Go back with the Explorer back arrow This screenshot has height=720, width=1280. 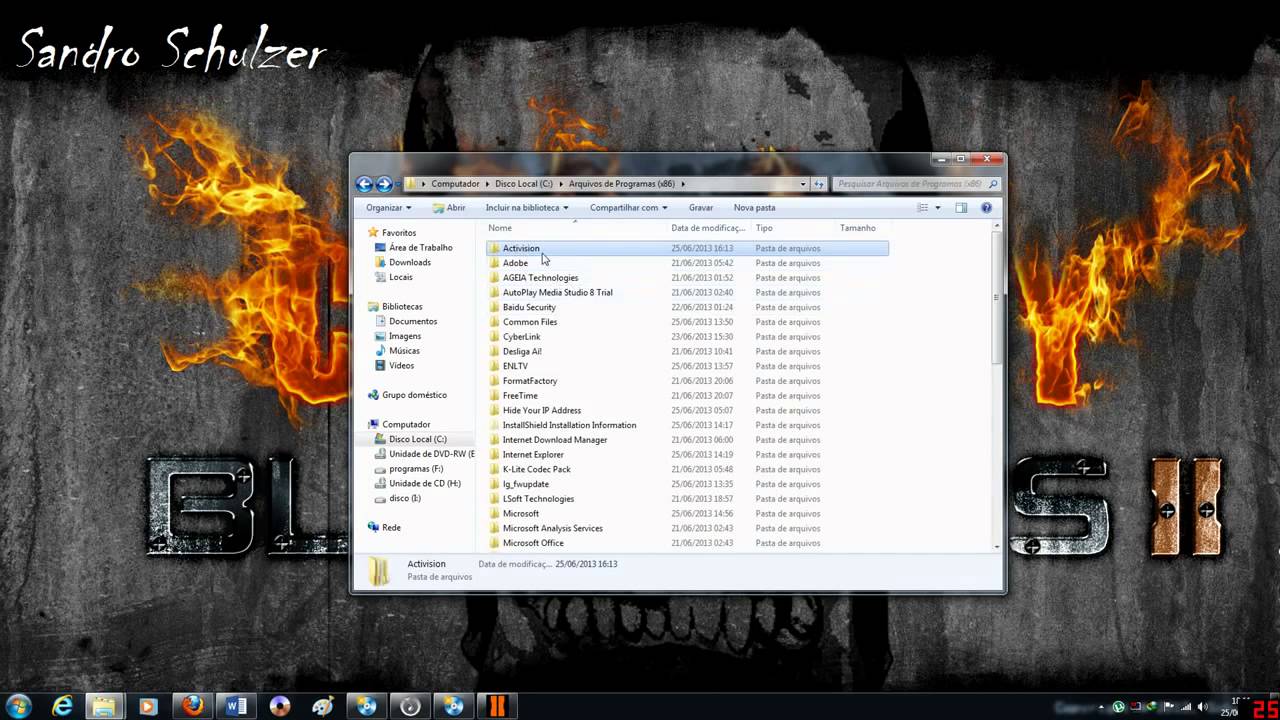(364, 184)
